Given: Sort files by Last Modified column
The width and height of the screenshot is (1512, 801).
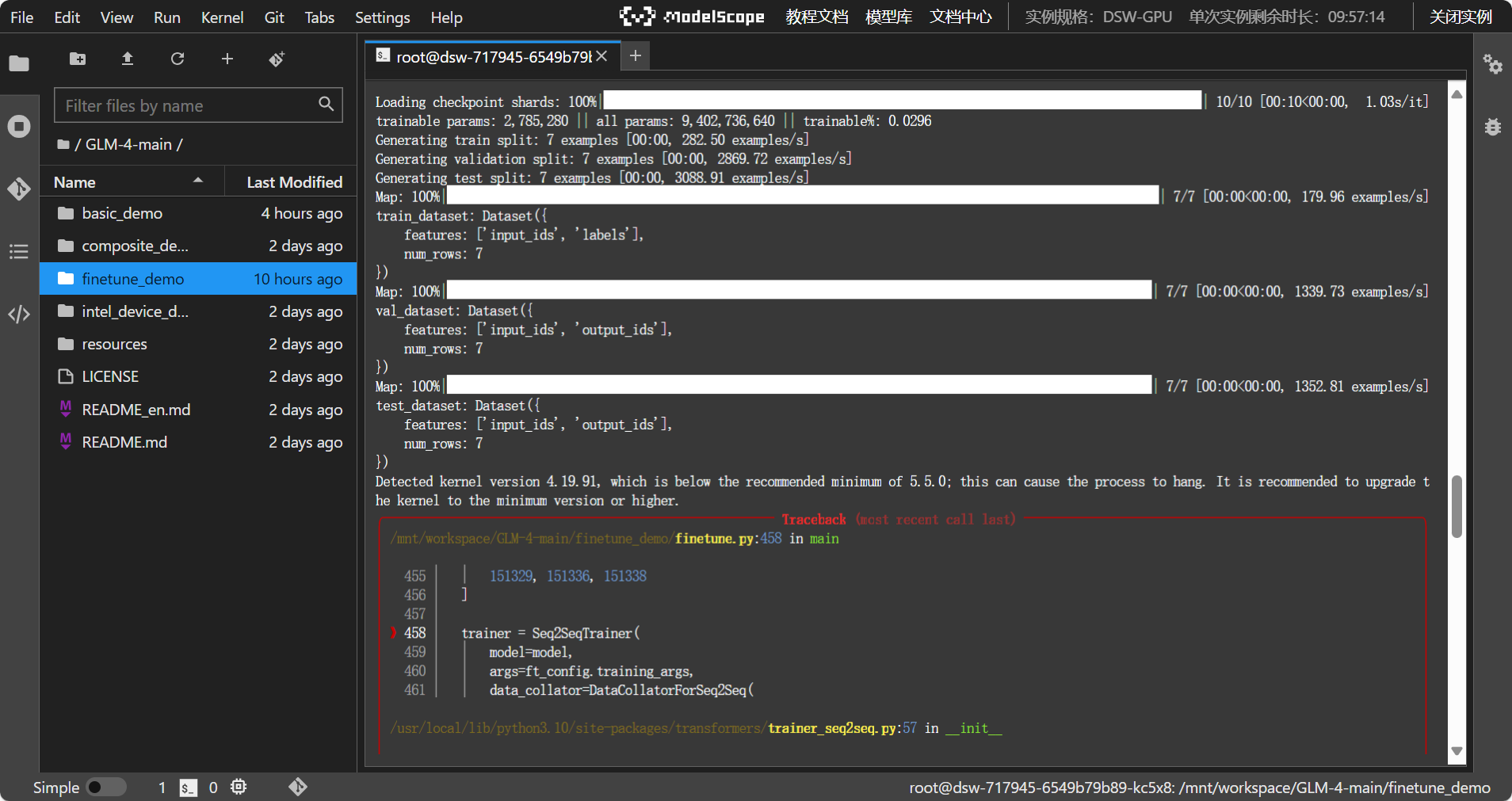Looking at the screenshot, I should coord(294,182).
